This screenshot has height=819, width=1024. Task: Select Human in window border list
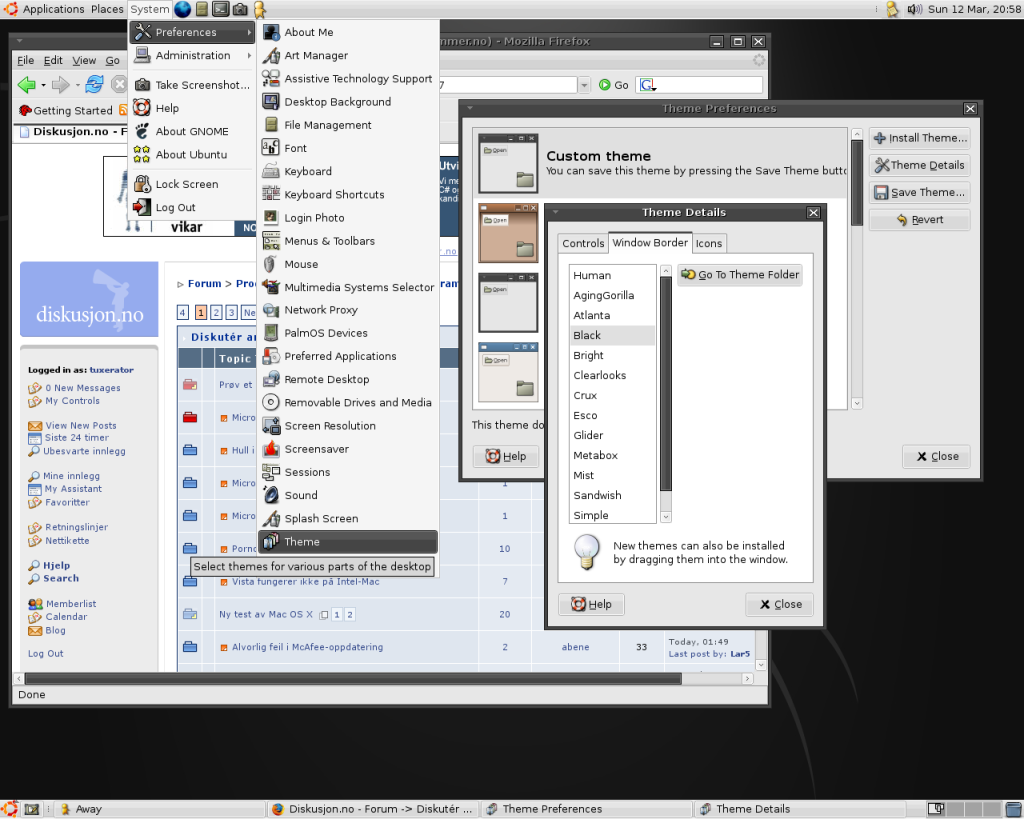pos(612,276)
